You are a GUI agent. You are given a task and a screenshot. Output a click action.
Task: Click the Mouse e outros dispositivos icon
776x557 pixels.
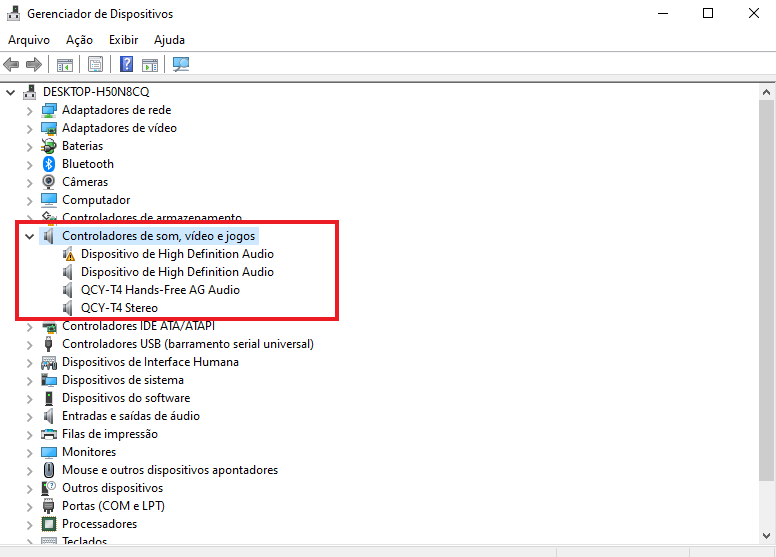tap(48, 470)
